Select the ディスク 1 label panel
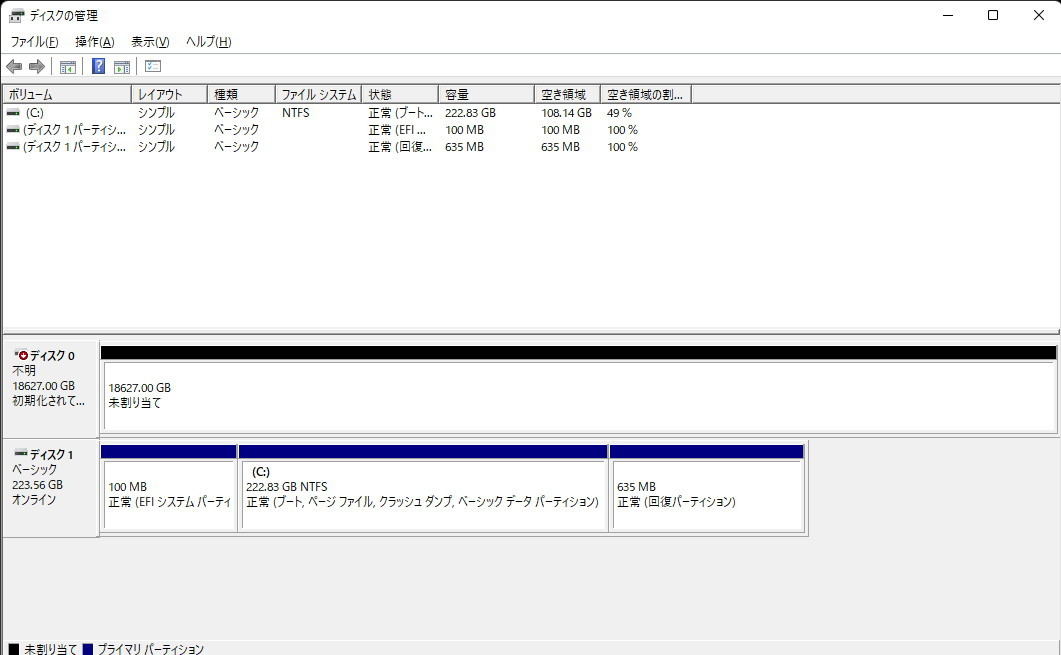1061x655 pixels. coord(51,488)
